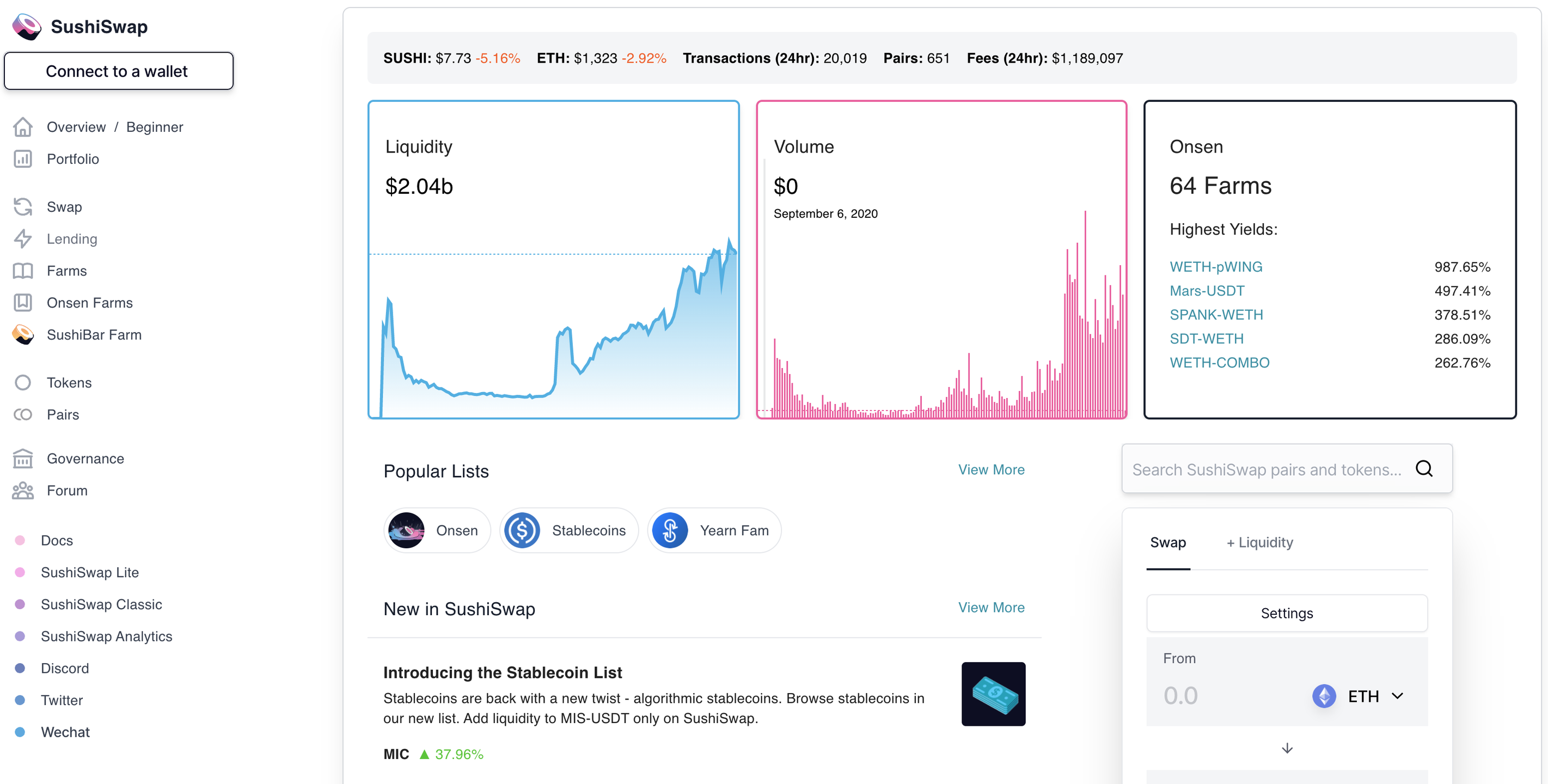Click the Overview home icon

[23, 127]
